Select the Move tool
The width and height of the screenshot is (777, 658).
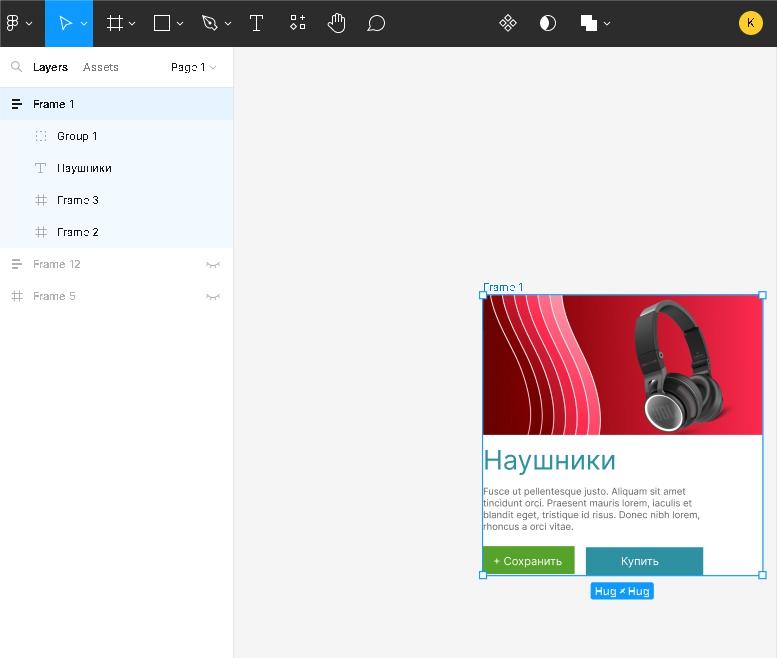(64, 23)
